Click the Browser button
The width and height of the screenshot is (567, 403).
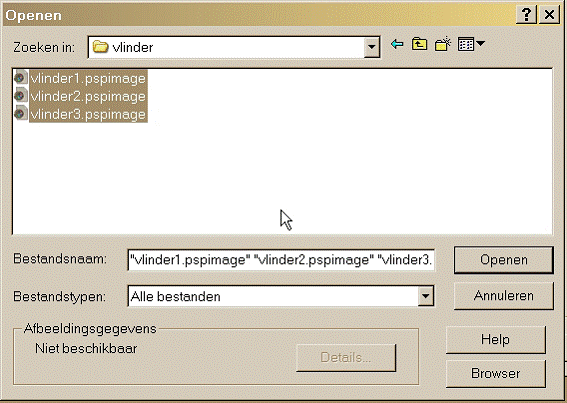click(495, 373)
